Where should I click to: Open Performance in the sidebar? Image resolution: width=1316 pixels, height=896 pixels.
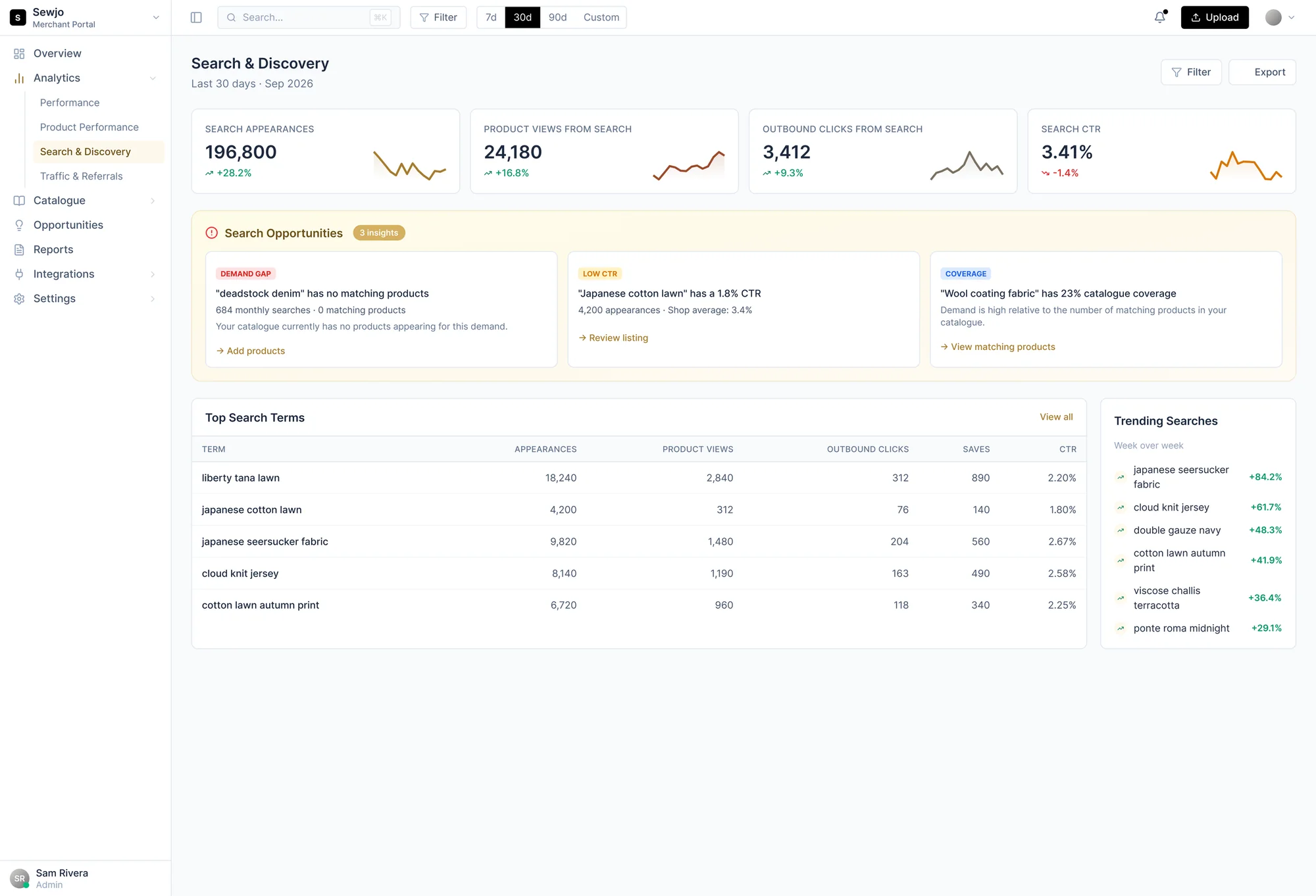(98, 103)
